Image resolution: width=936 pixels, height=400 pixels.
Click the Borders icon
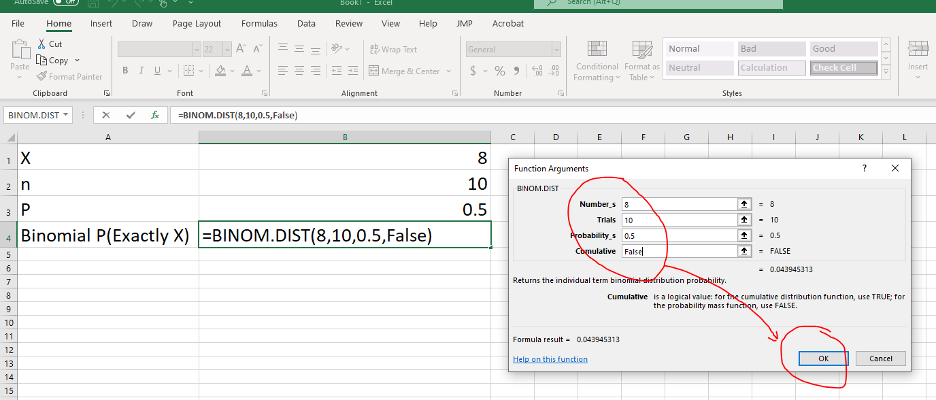click(x=189, y=70)
